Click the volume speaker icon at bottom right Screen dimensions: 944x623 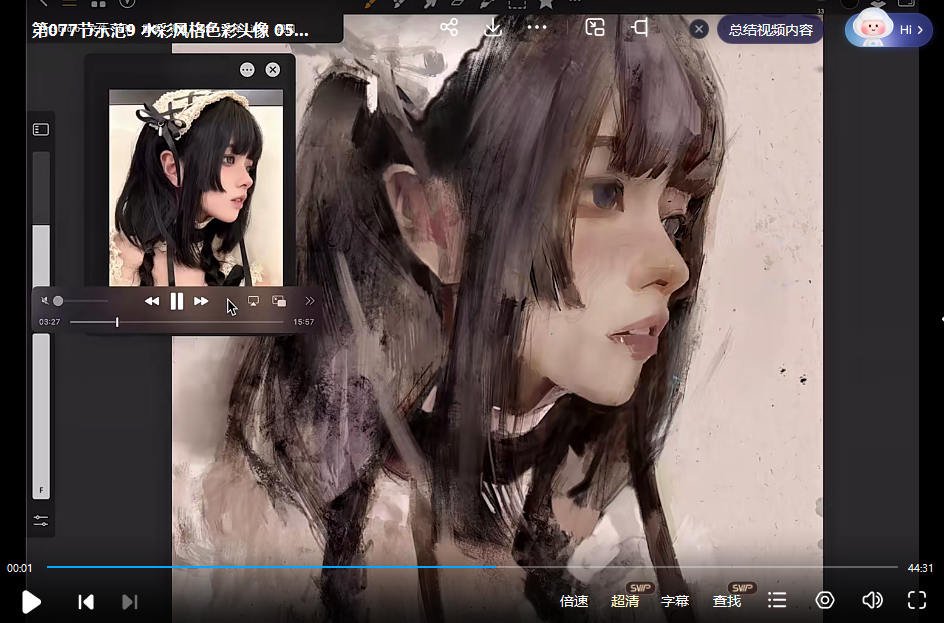click(x=871, y=600)
